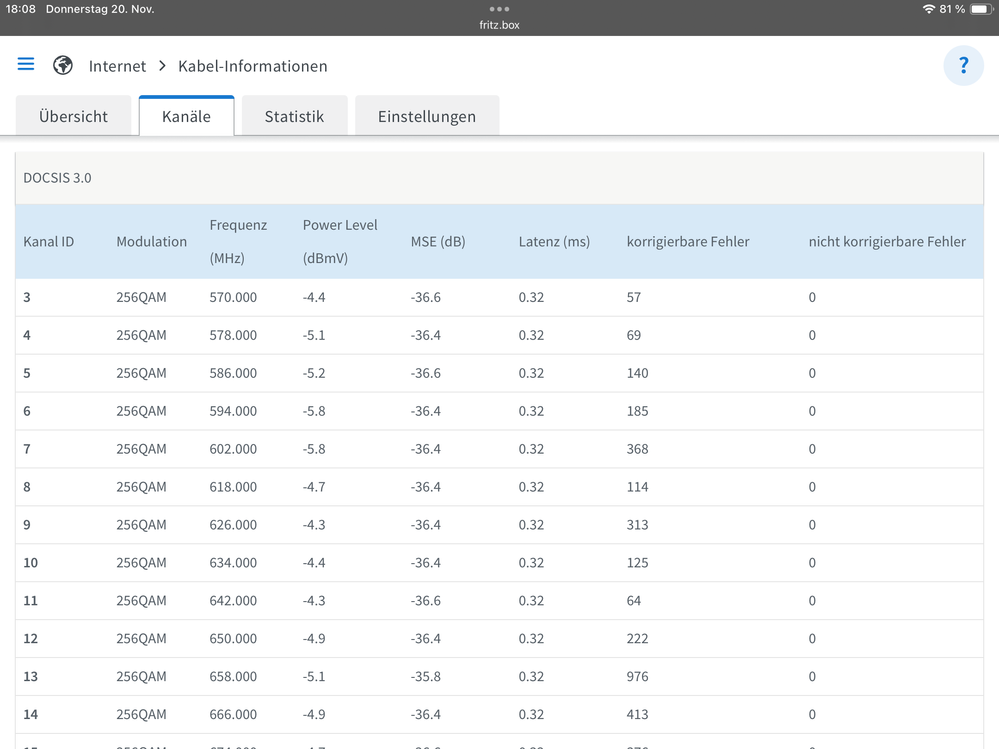Switch to the Einstellungen tab
The height and width of the screenshot is (749, 999).
tap(426, 116)
